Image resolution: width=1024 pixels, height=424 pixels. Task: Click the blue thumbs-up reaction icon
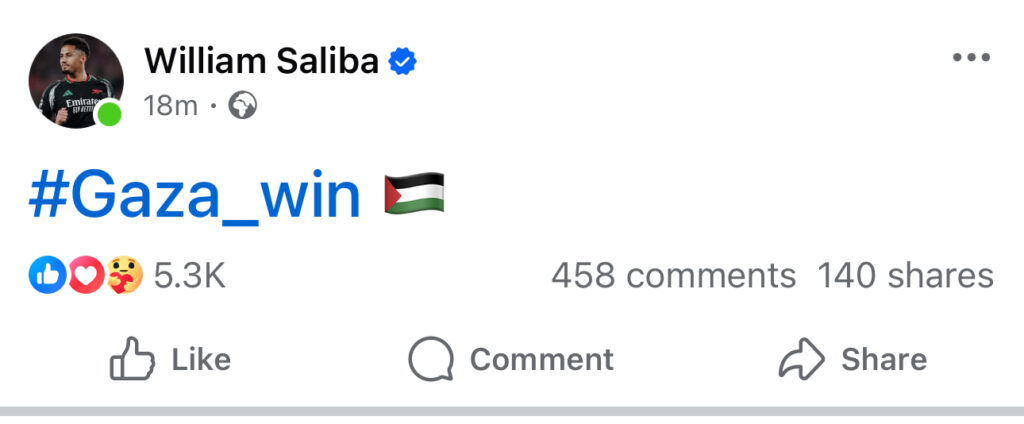[x=47, y=276]
